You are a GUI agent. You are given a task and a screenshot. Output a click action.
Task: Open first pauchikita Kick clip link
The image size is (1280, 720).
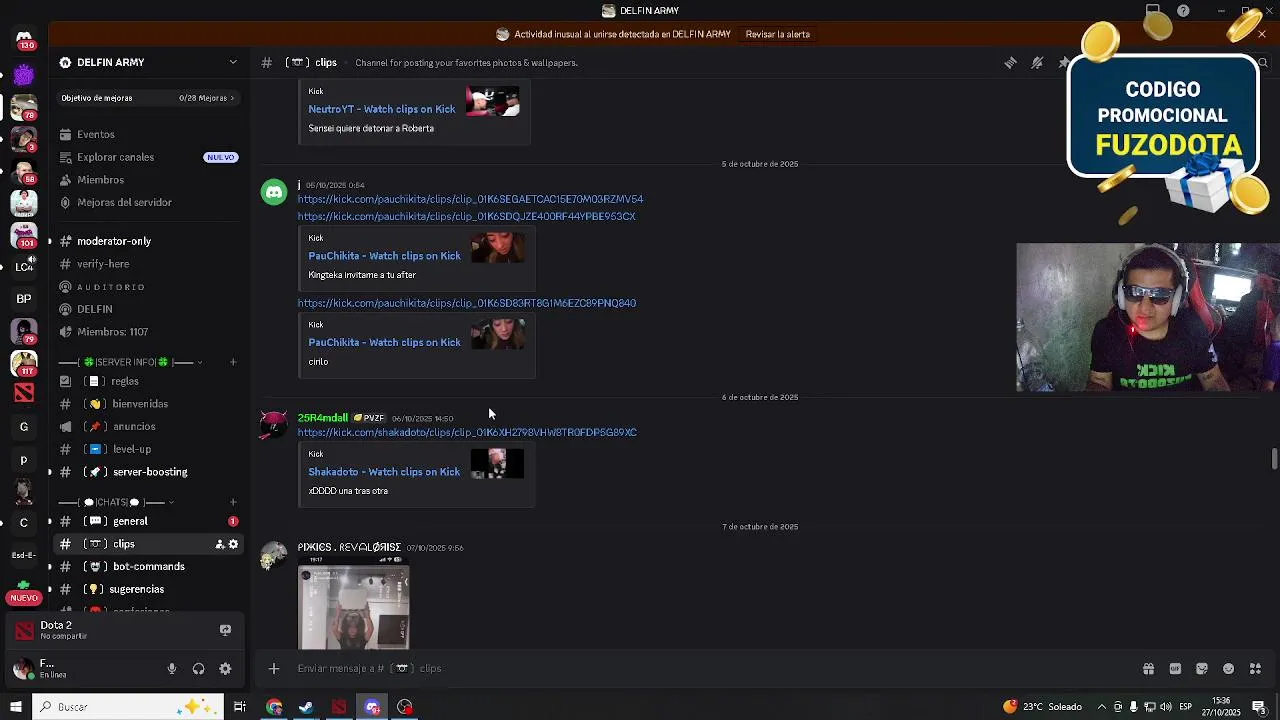pos(470,199)
